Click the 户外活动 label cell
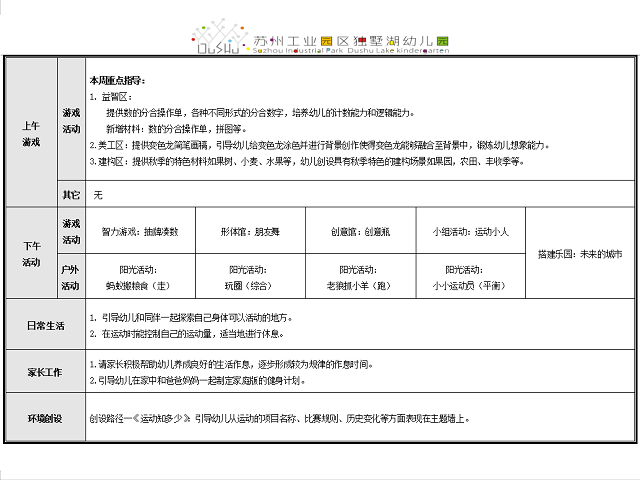 click(71, 277)
